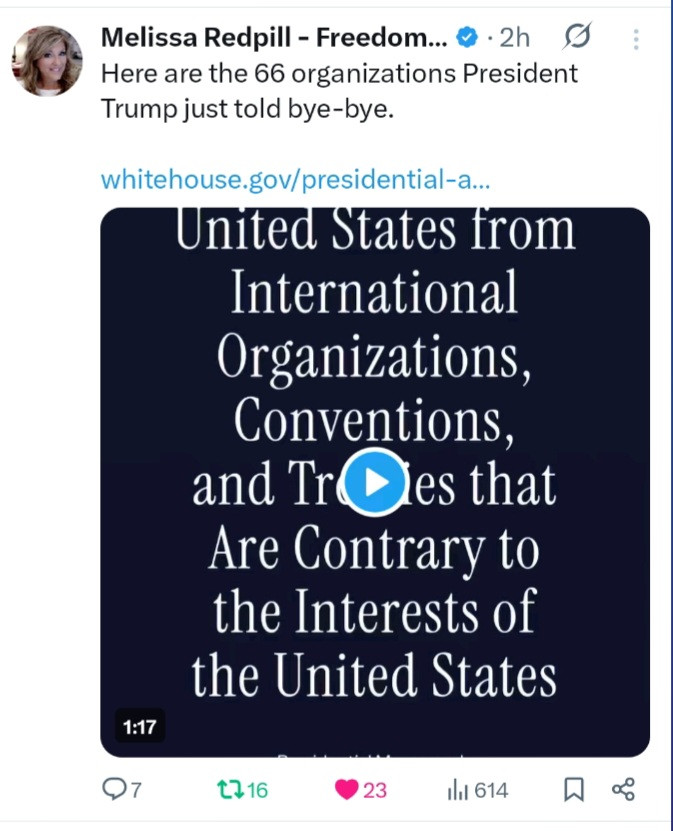View post analytics bar chart icon
Image resolution: width=673 pixels, height=831 pixels.
click(x=458, y=790)
